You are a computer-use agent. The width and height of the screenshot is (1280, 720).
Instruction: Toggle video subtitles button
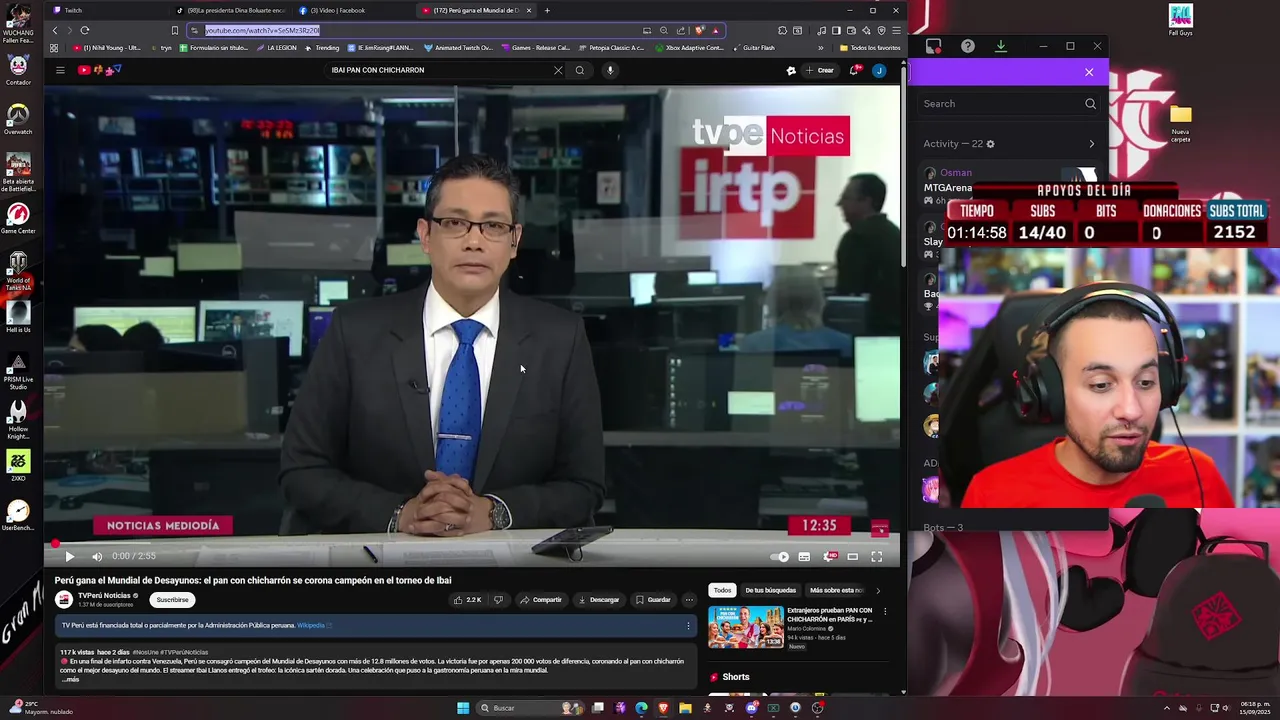804,557
